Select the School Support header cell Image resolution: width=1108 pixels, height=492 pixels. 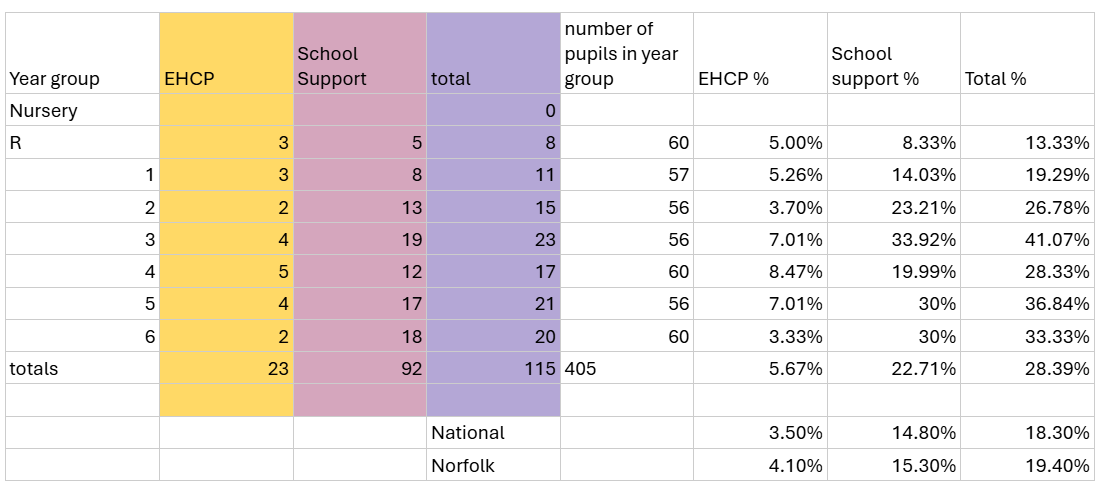tap(360, 54)
